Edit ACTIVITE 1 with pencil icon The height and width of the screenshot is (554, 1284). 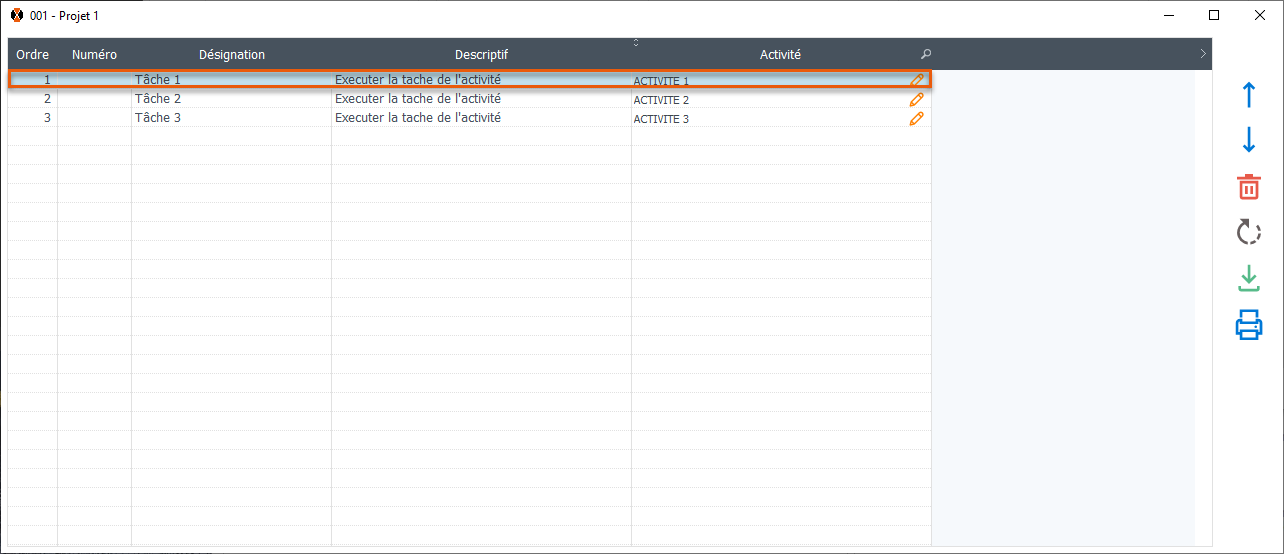tap(916, 80)
